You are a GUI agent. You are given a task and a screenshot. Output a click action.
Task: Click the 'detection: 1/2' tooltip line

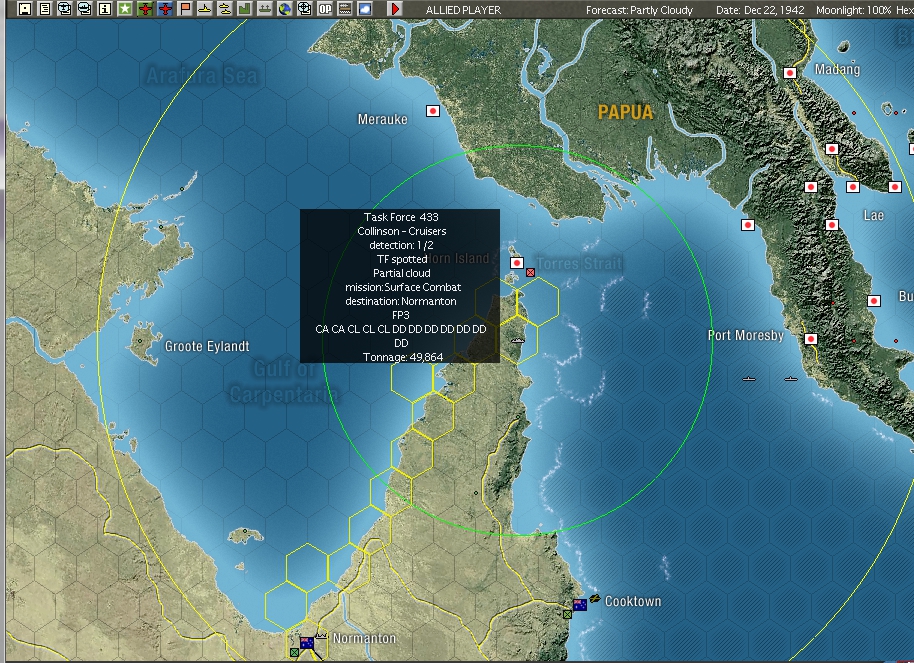(x=401, y=245)
